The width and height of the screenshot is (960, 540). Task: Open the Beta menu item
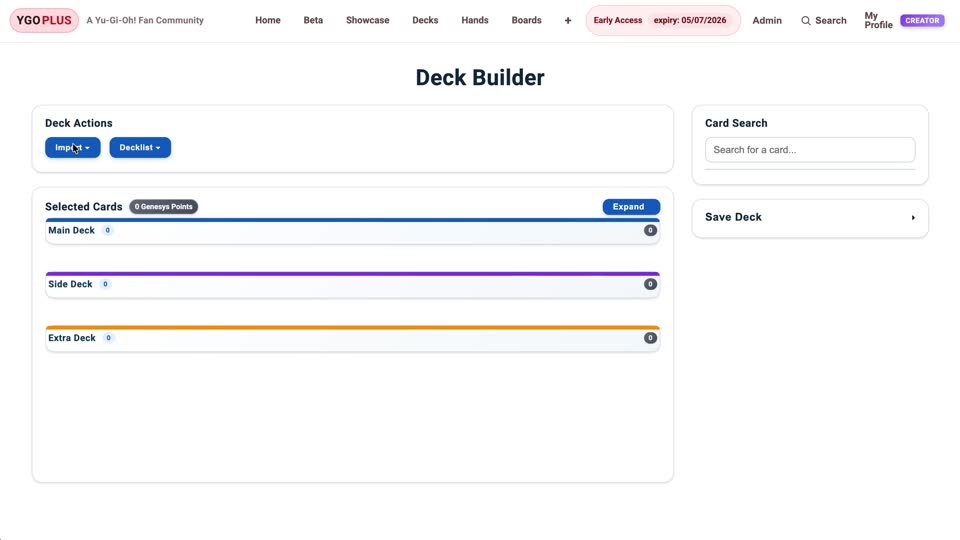[313, 20]
